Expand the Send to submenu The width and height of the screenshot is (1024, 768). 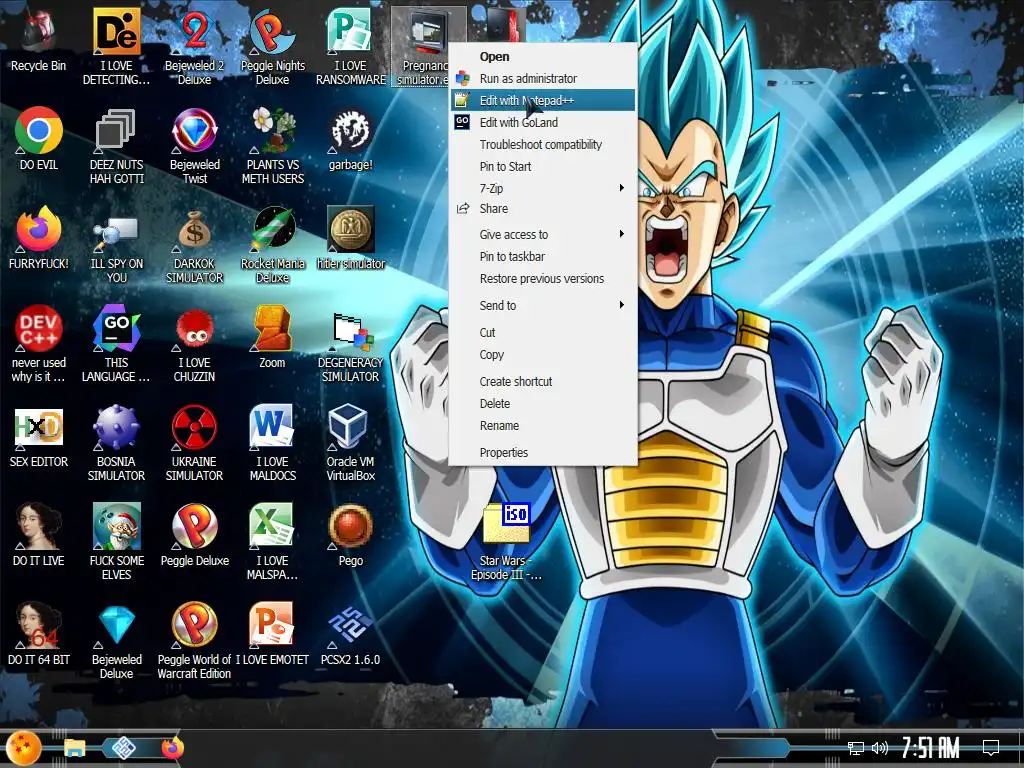tap(543, 306)
